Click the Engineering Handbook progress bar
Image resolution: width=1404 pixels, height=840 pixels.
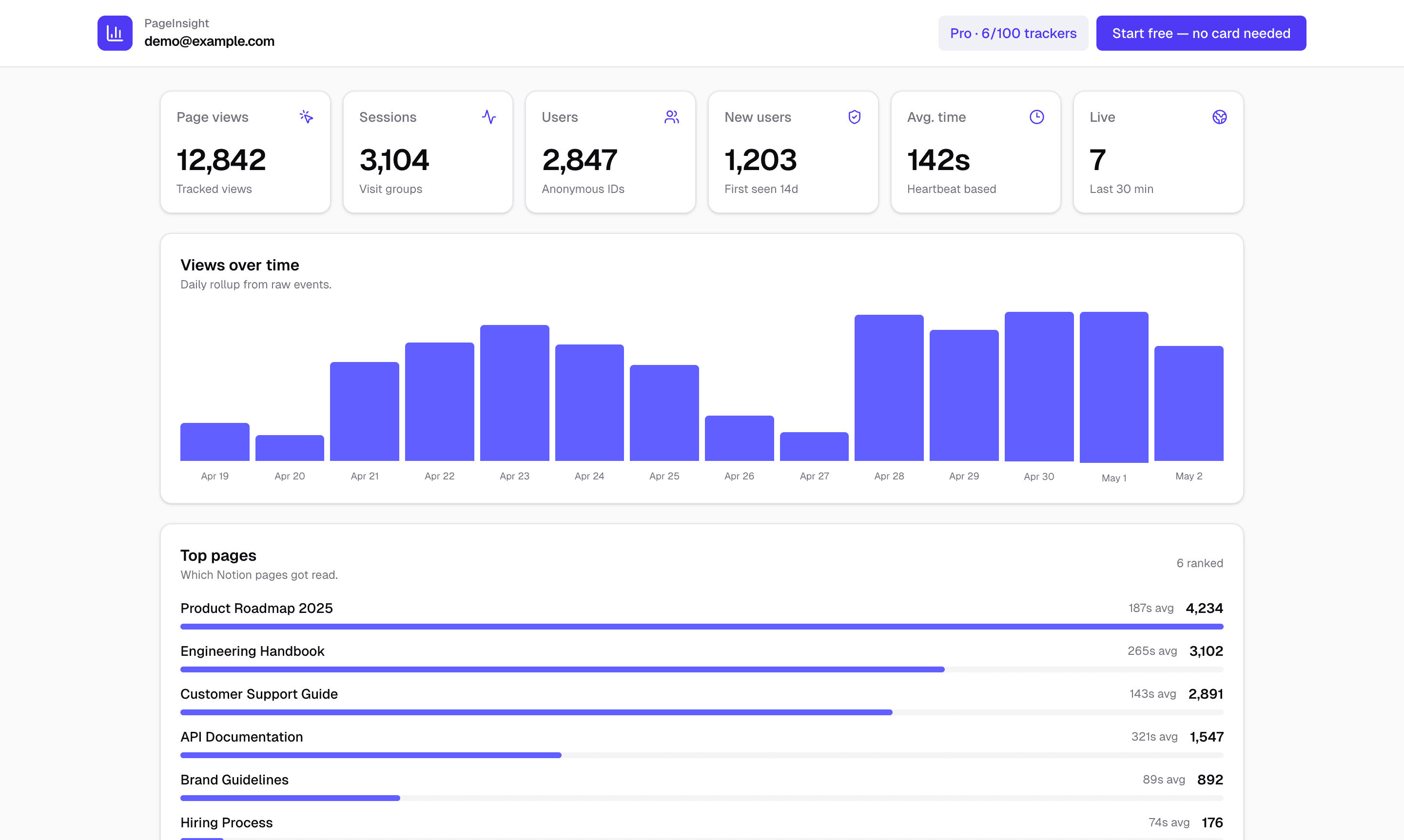tap(702, 669)
